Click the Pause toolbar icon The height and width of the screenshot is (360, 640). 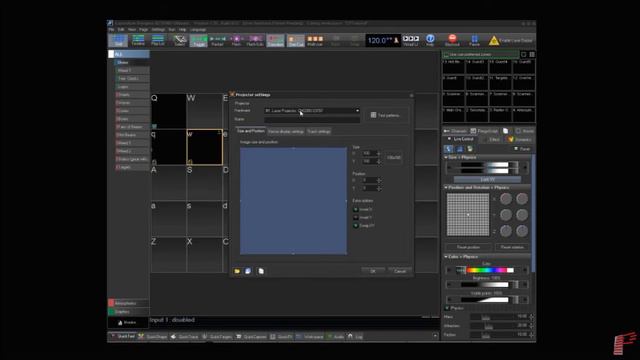474,40
